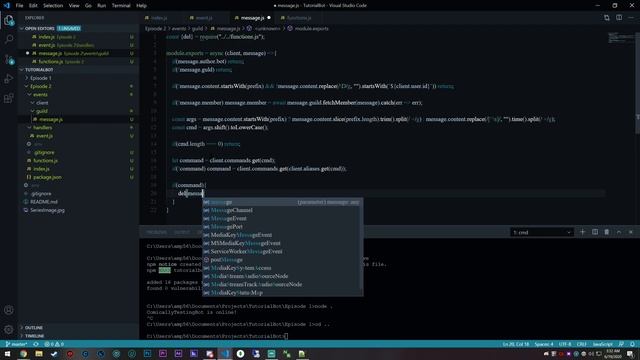The image size is (640, 360).
Task: Open the Go menu
Action: [x=88, y=6]
